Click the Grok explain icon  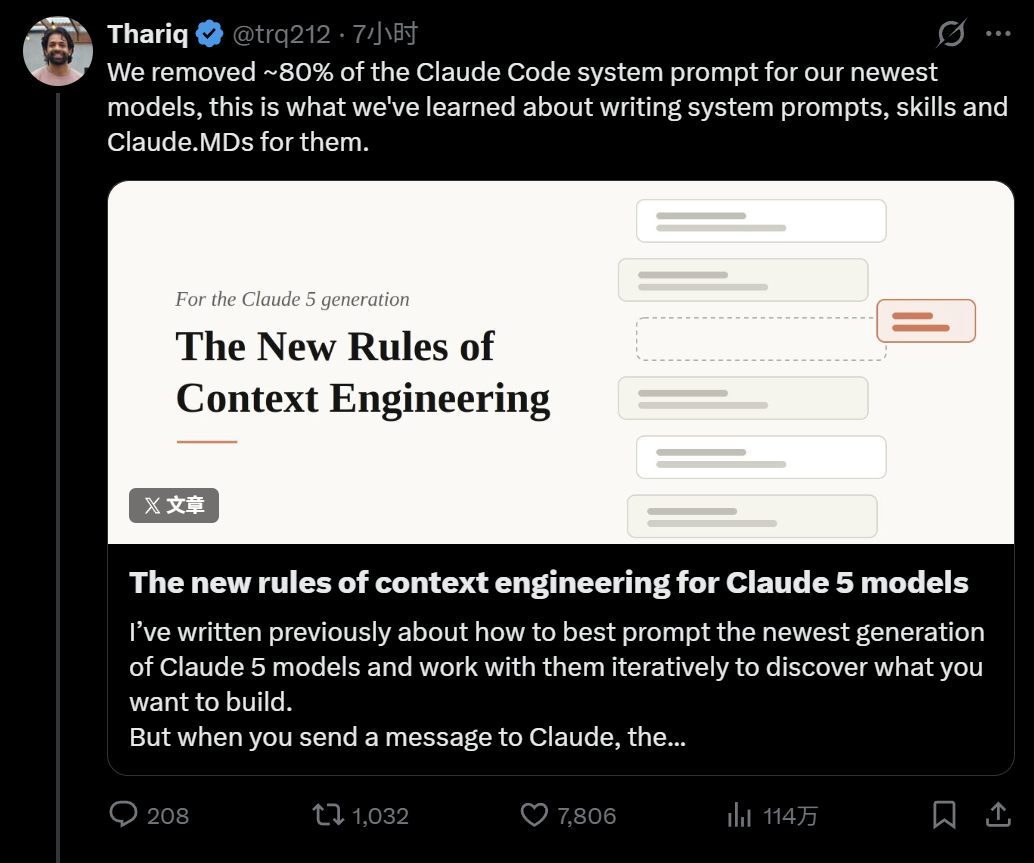(951, 33)
